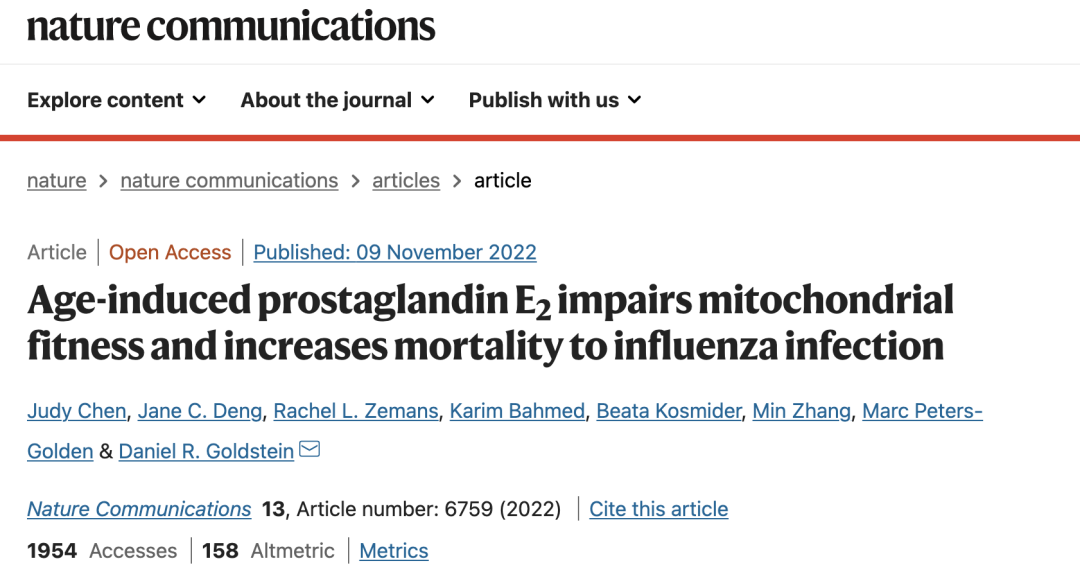The image size is (1080, 588).
Task: Select author Karim Bahmed
Action: click(517, 411)
